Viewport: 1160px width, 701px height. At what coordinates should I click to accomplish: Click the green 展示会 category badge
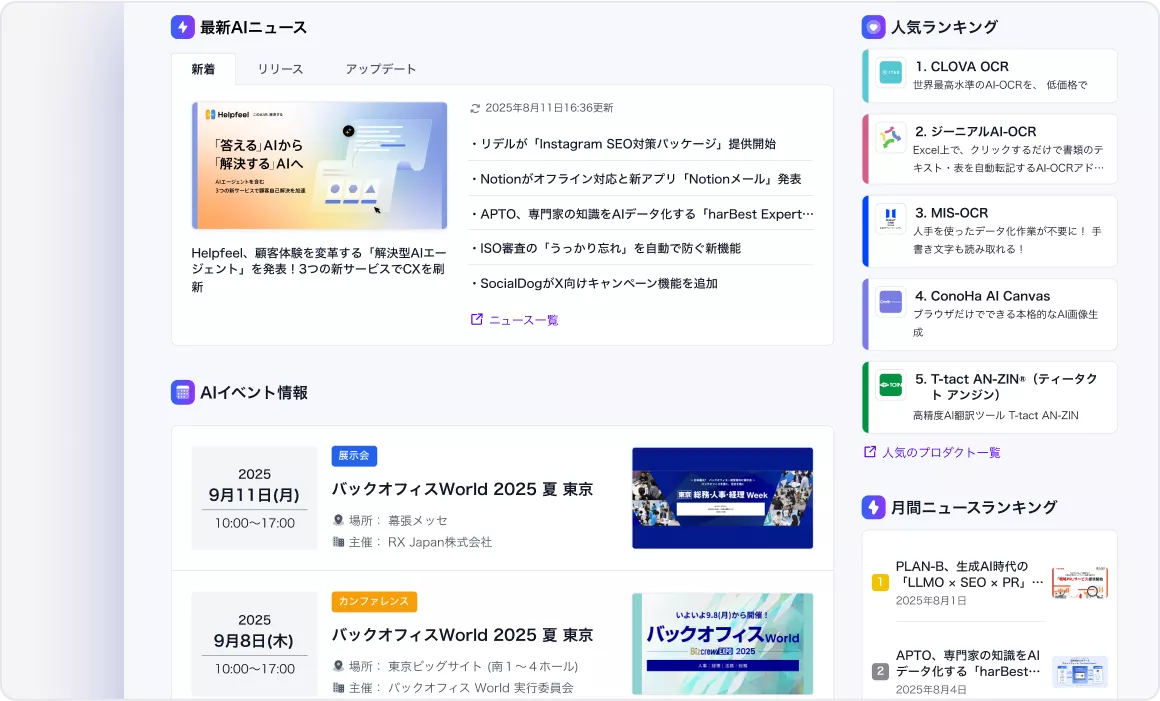click(x=354, y=455)
